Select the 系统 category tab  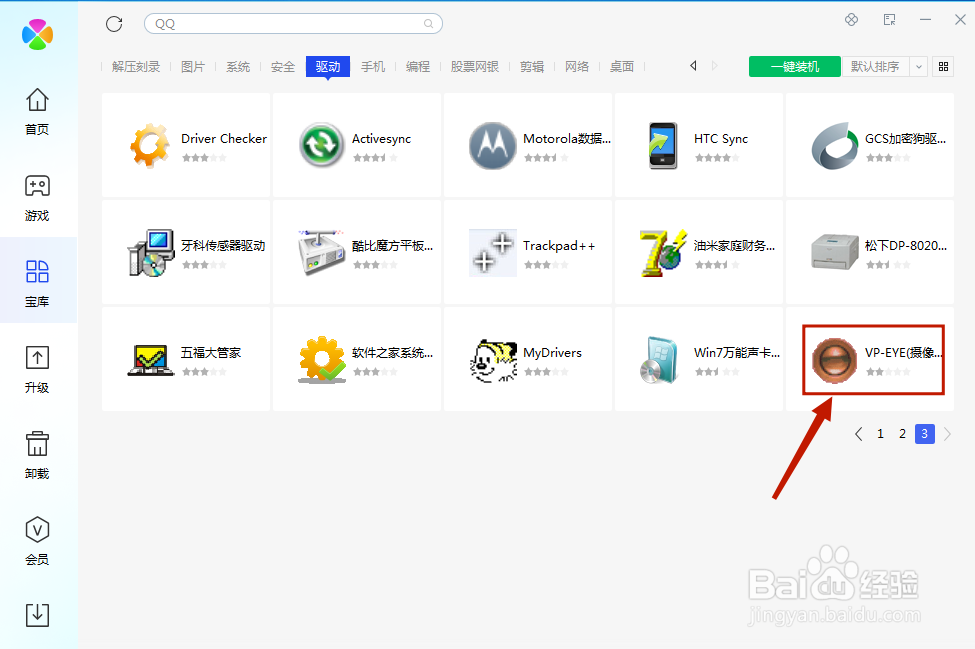click(238, 67)
